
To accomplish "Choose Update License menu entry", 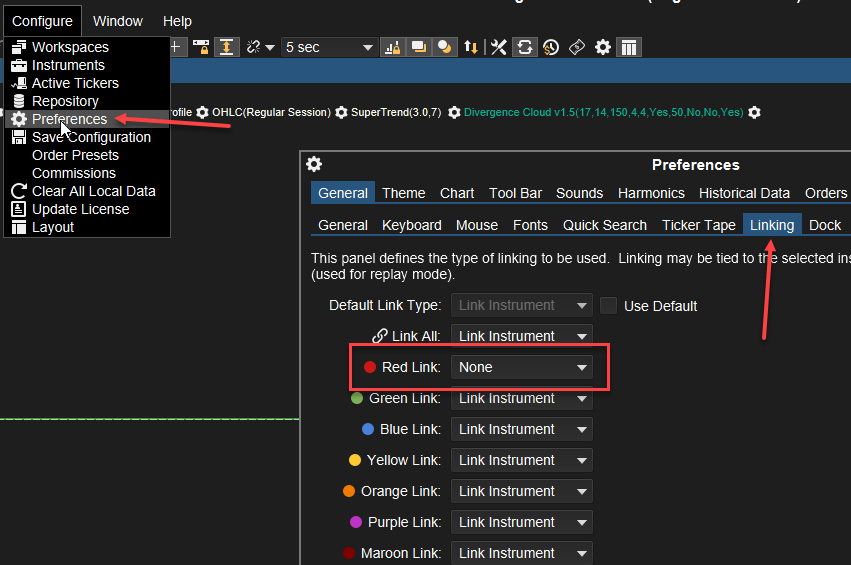I will point(80,209).
